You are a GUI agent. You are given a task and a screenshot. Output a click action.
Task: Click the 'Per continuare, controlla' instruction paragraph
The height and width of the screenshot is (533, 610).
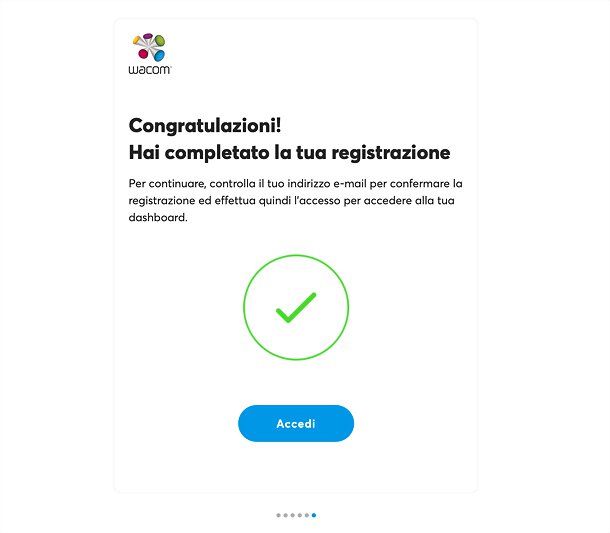pos(295,200)
